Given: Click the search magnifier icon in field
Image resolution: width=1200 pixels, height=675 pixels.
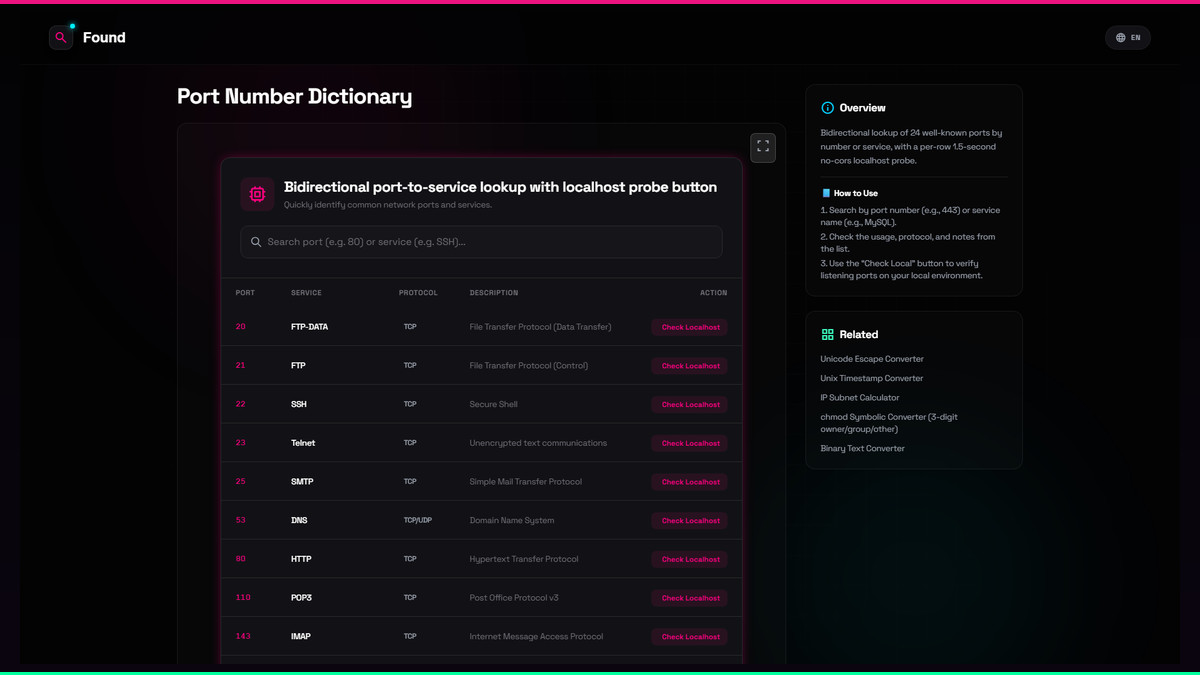Looking at the screenshot, I should [256, 242].
